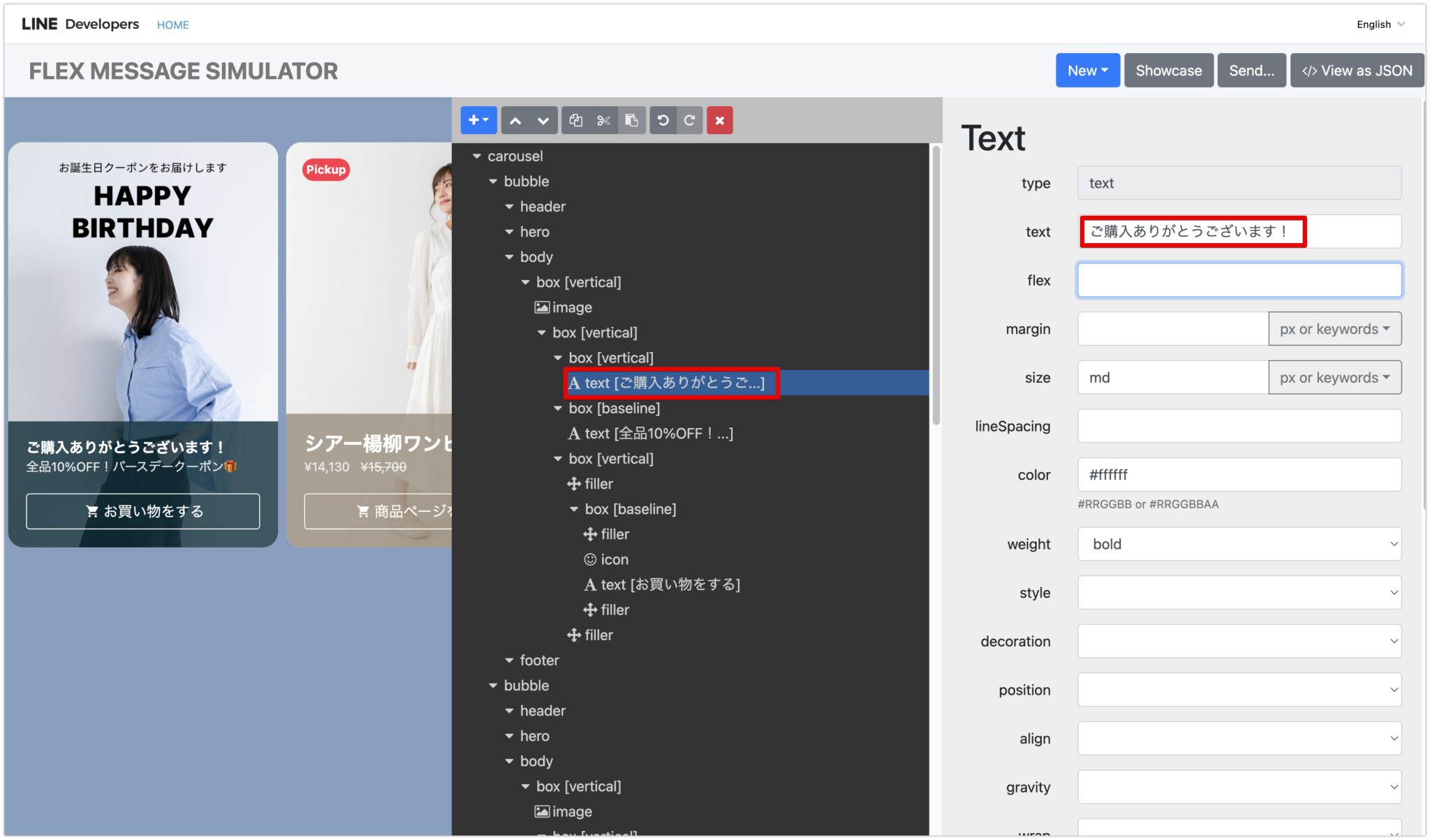The width and height of the screenshot is (1430, 840).
Task: Click the View as JSON button
Action: tap(1357, 70)
